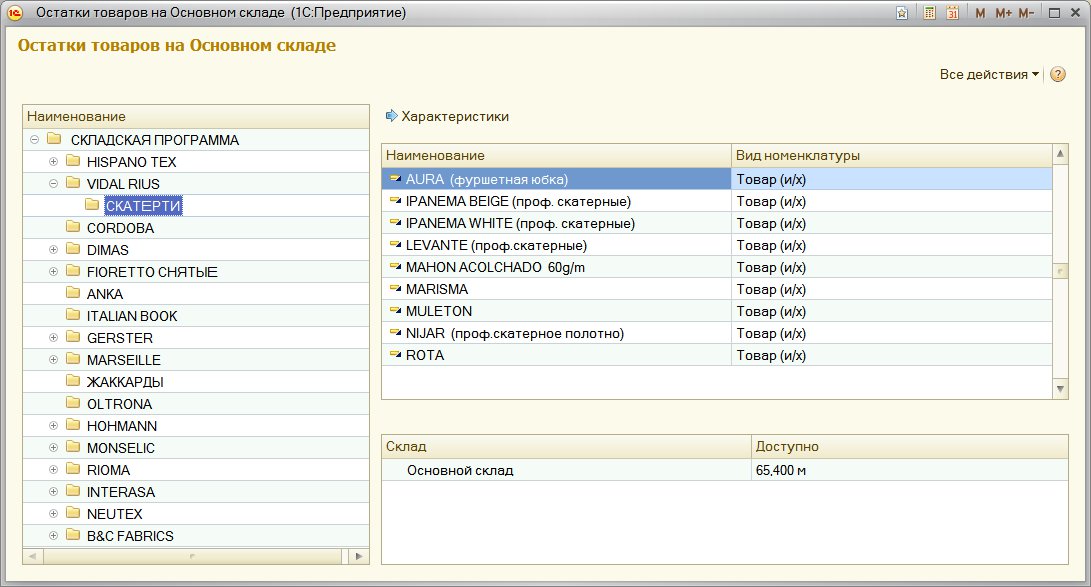The height and width of the screenshot is (587, 1091).
Task: Click the item icon beside MARISMA
Action: (x=395, y=289)
